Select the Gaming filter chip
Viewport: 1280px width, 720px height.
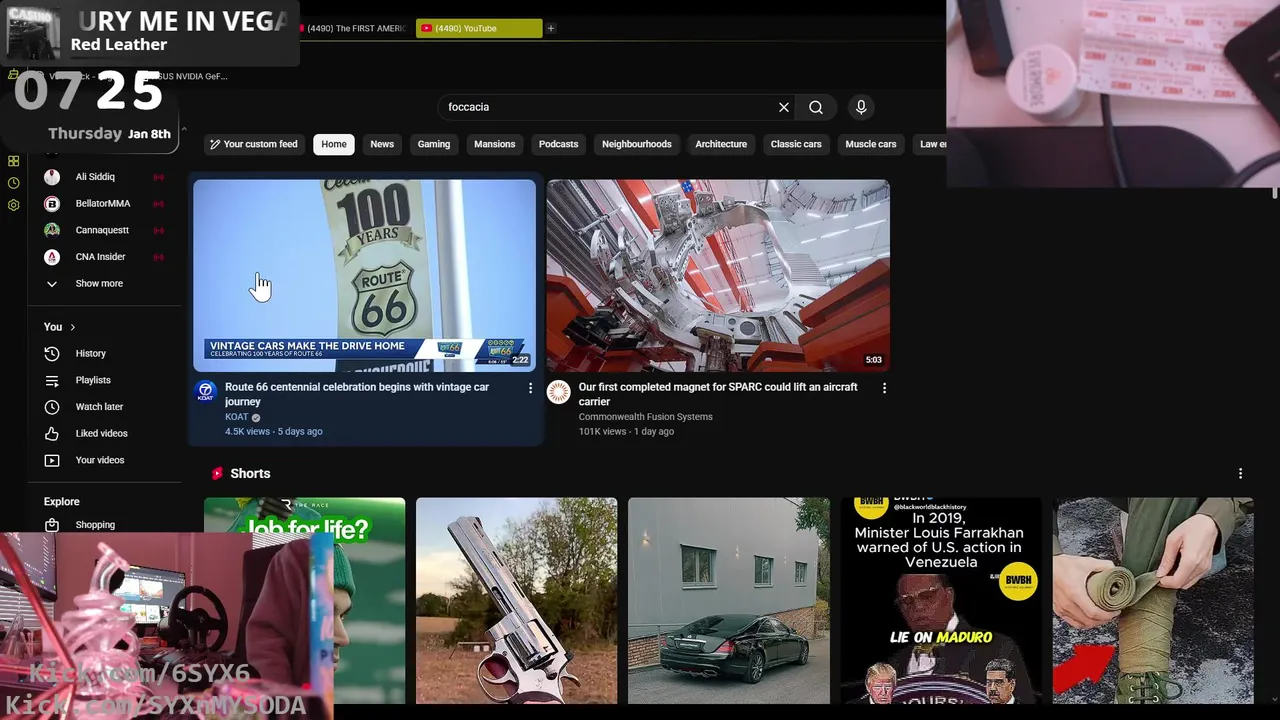pos(434,144)
